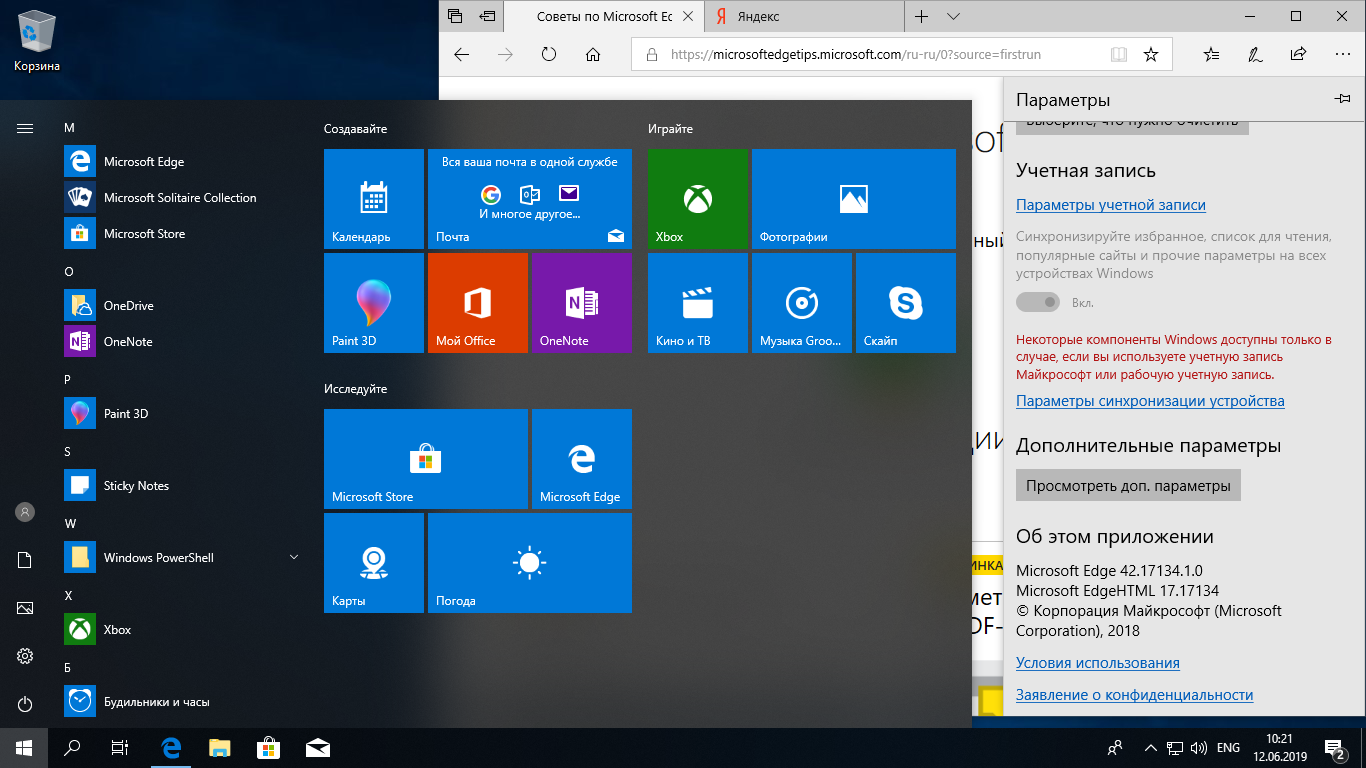Open the purple OneNote tile
The image size is (1366, 768).
coord(582,303)
